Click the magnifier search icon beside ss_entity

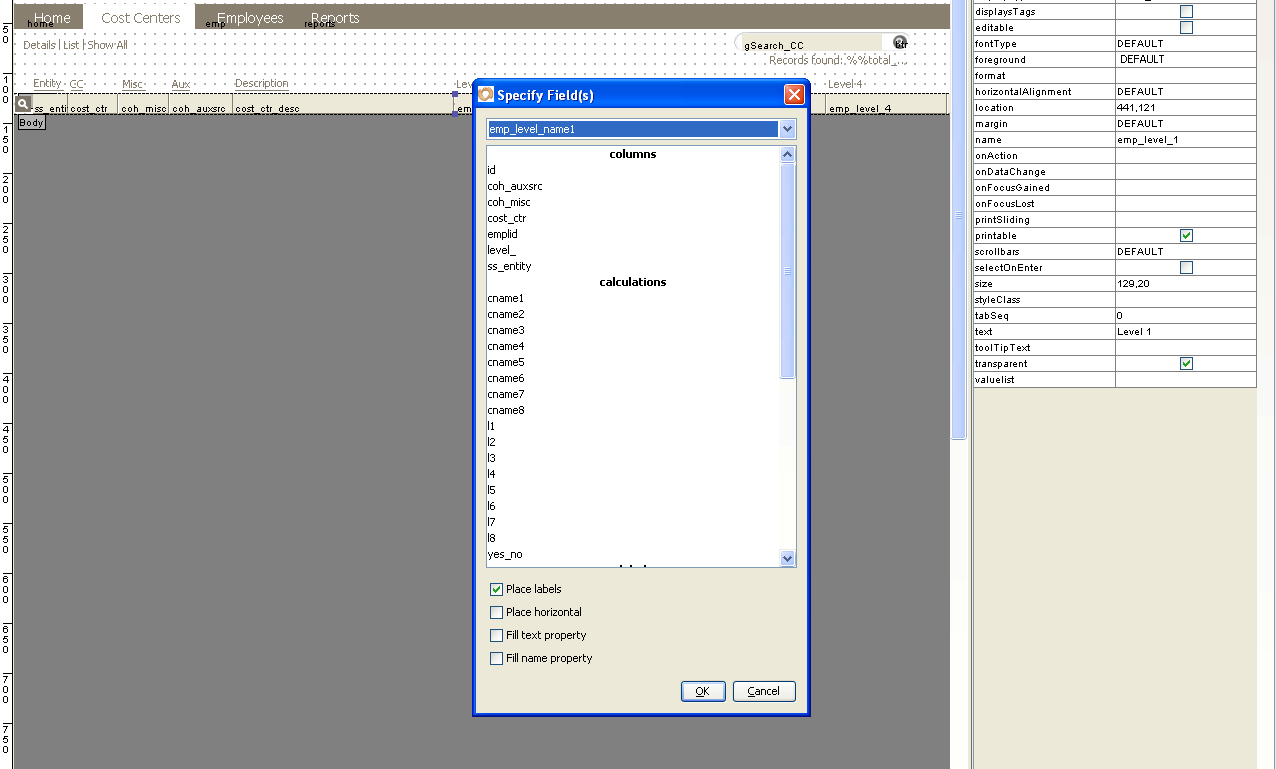coord(23,104)
